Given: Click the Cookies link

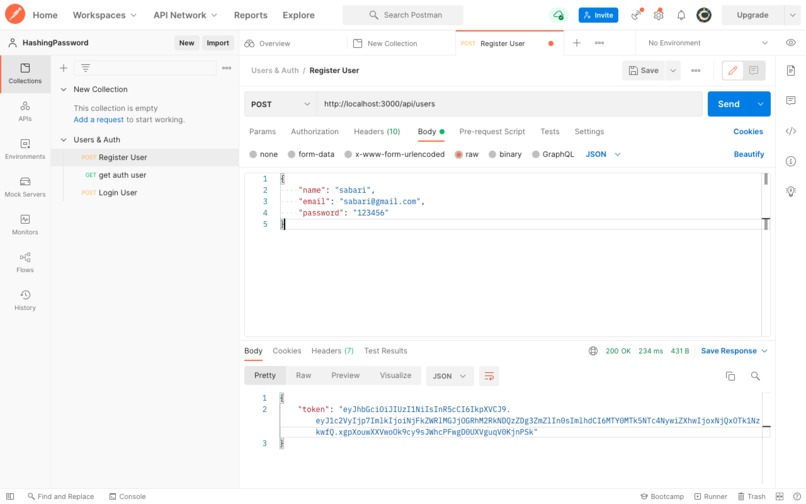Looking at the screenshot, I should tap(748, 132).
